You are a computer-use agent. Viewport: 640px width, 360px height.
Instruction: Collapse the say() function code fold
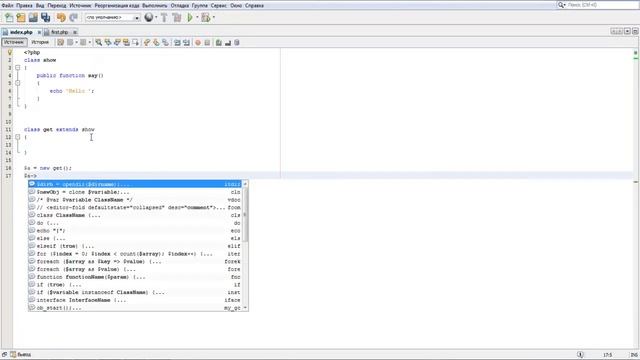tap(18, 83)
